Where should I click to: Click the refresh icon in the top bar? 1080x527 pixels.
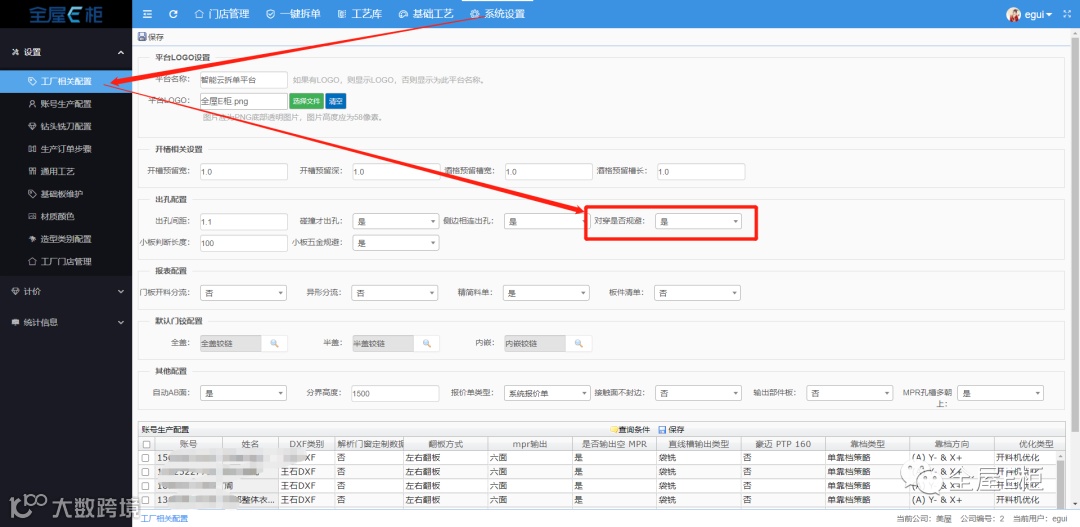point(174,14)
